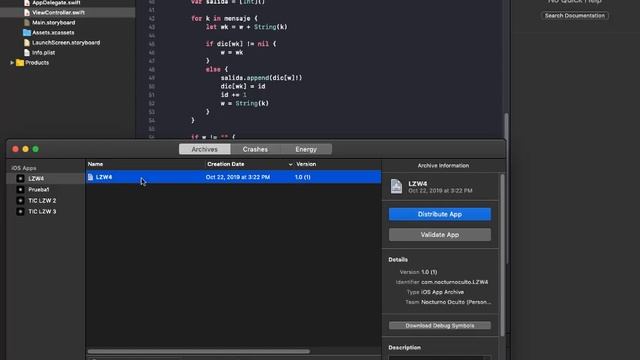Image resolution: width=640 pixels, height=360 pixels.
Task: Select Info.plist in the navigator
Action: (43, 53)
